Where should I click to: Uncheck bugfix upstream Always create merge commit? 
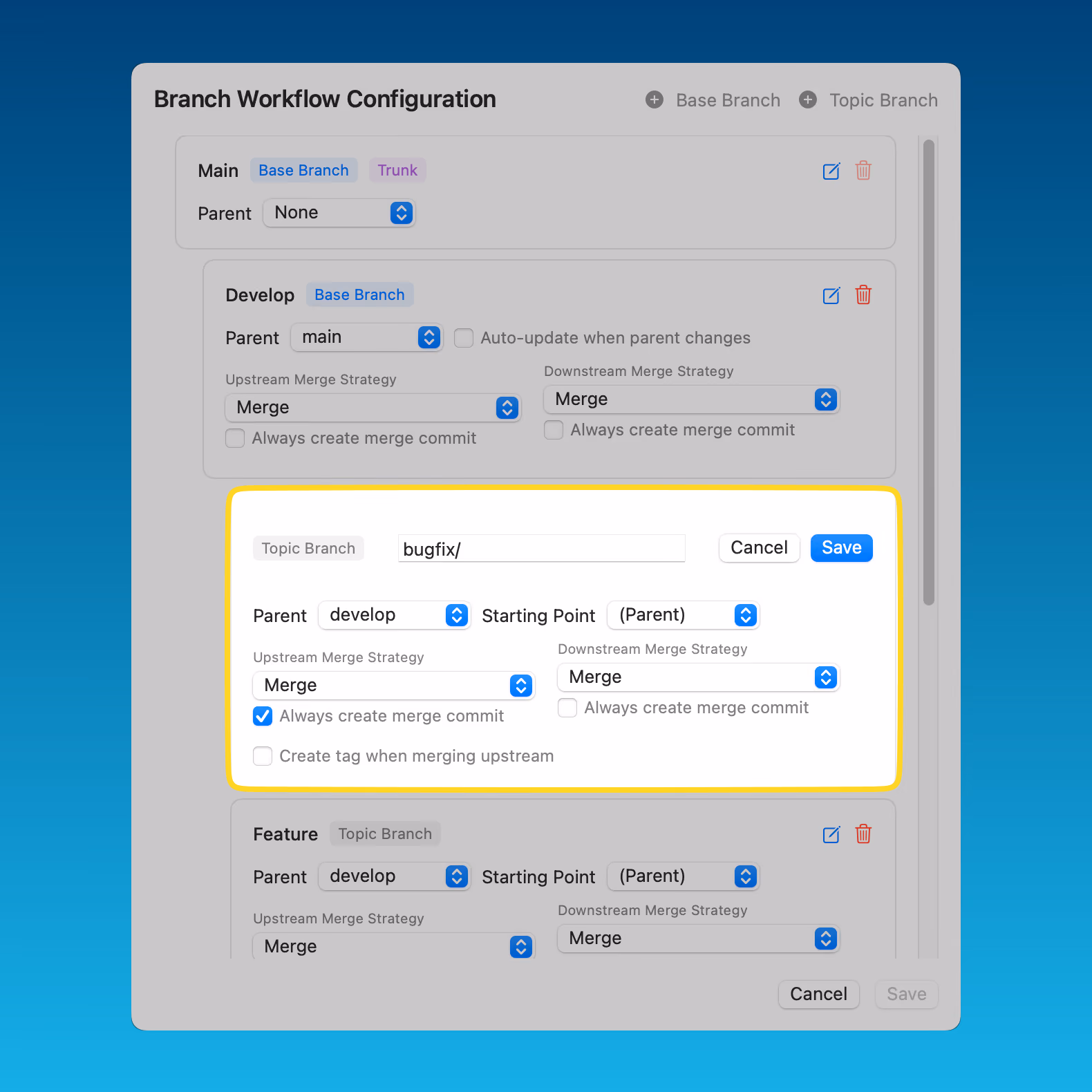tap(263, 716)
